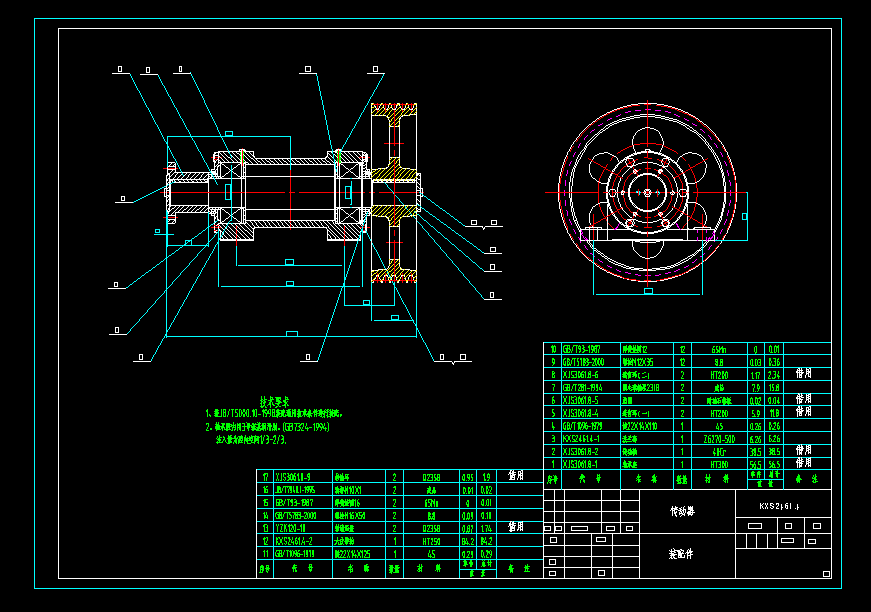
Task: Select total weight 15.8 in row 7
Action: click(774, 388)
